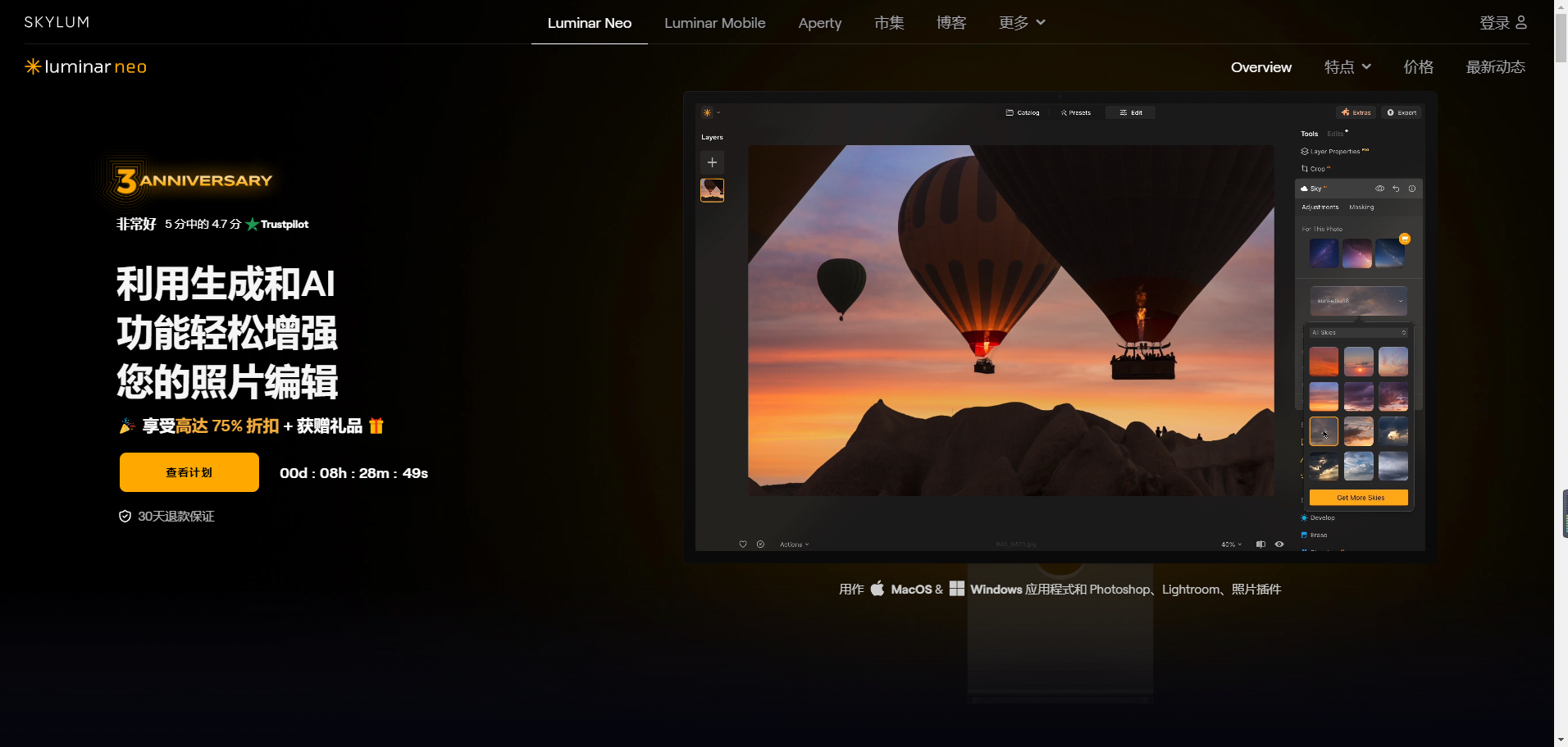Image resolution: width=1568 pixels, height=747 pixels.
Task: Open the sunsets-18 sky selection dropdown
Action: (x=1358, y=301)
